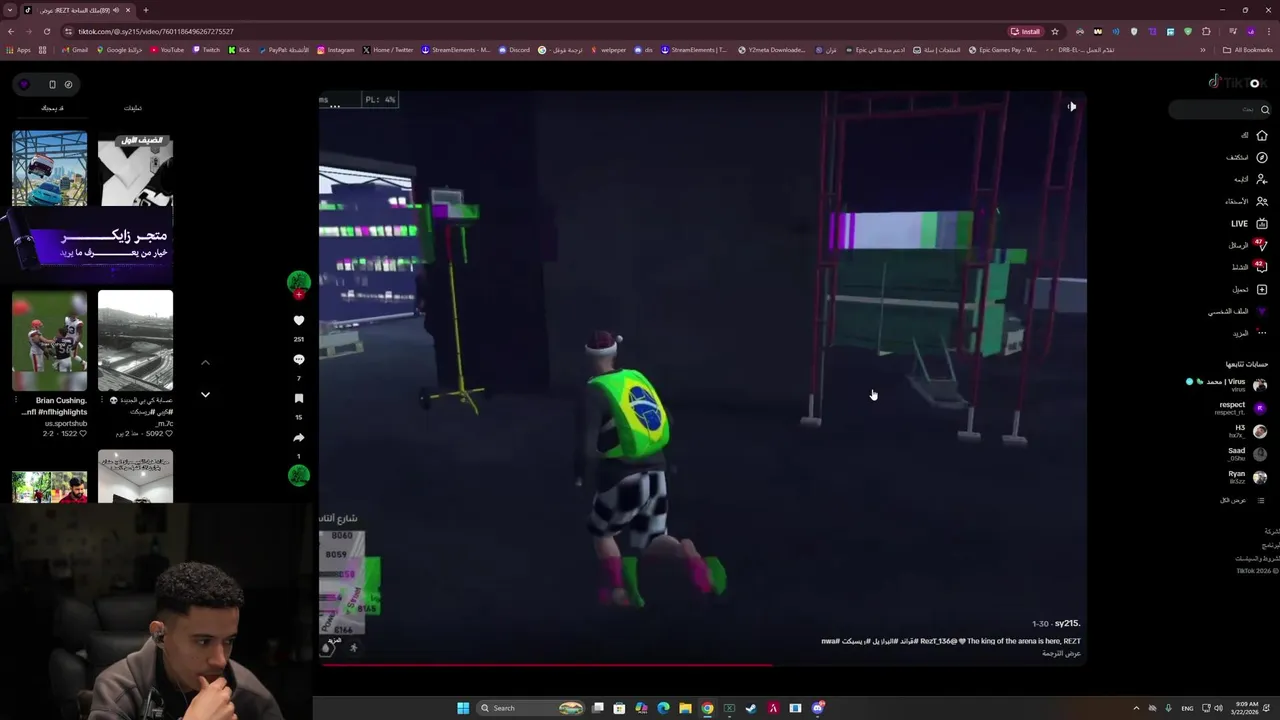Open Messages with 47 badge
The image size is (1280, 720).
click(x=1250, y=245)
